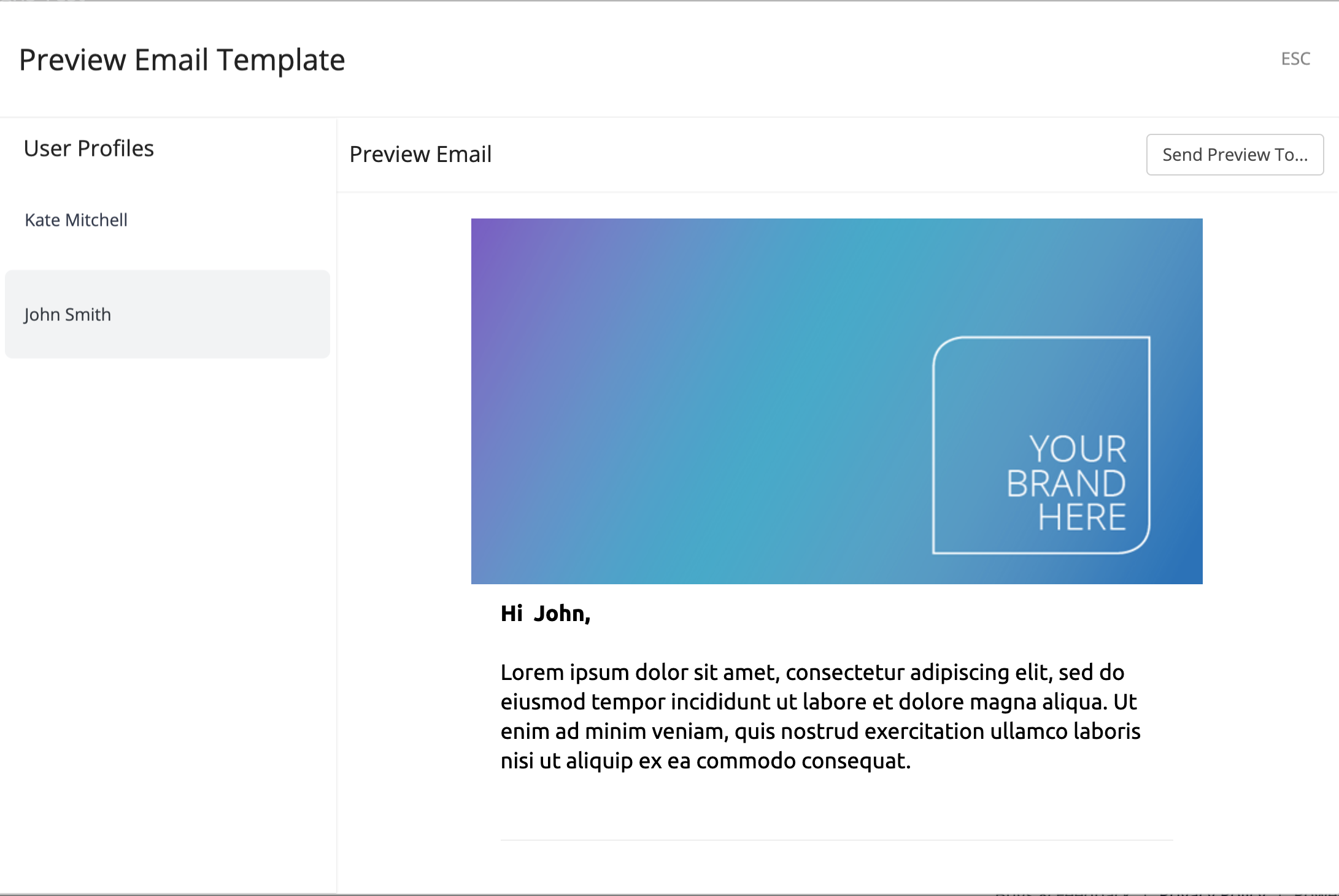The image size is (1339, 896).
Task: Click the YOUR BRAND HERE logo box
Action: click(1041, 446)
